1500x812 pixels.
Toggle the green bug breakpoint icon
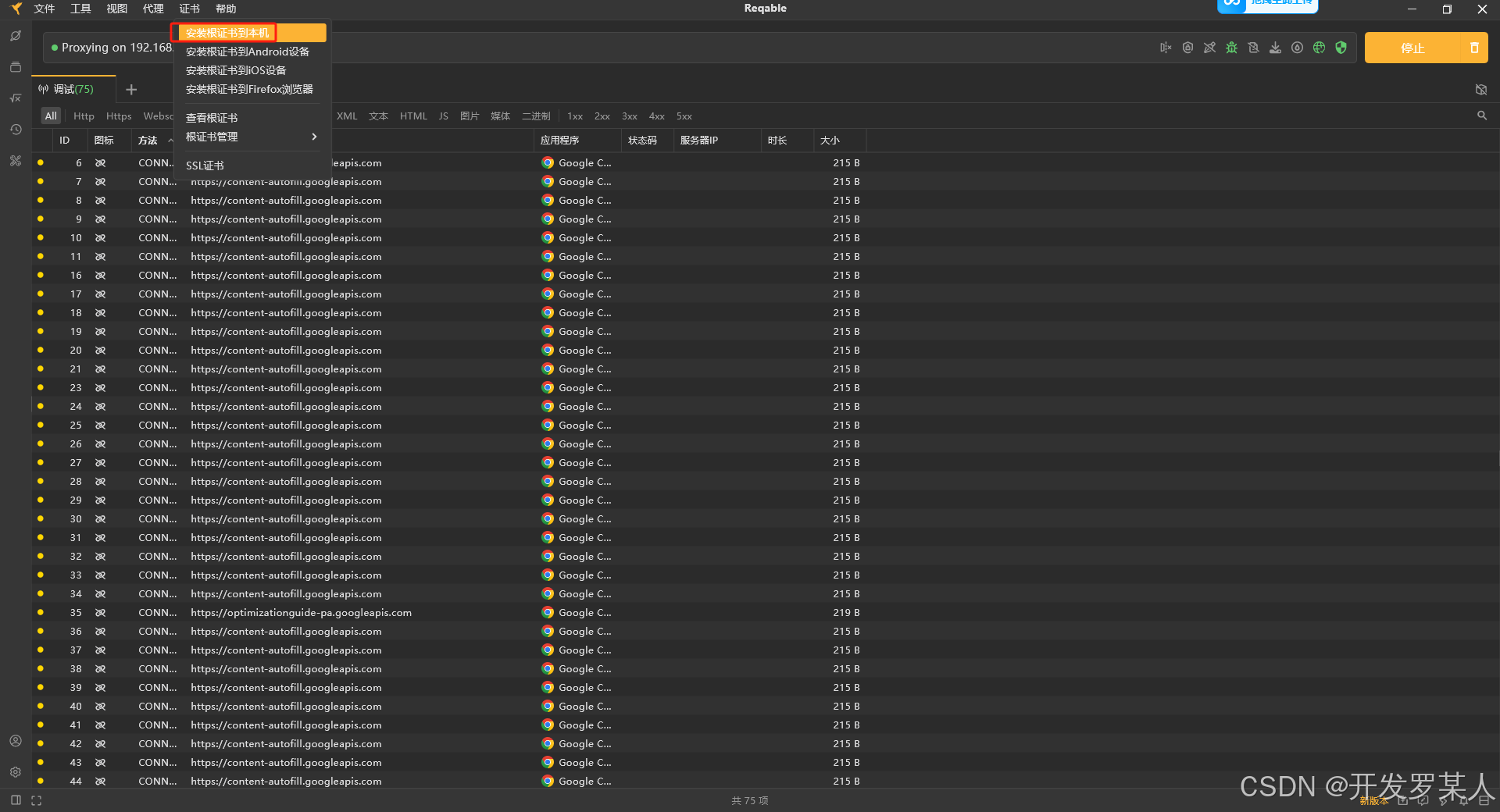coord(1231,48)
